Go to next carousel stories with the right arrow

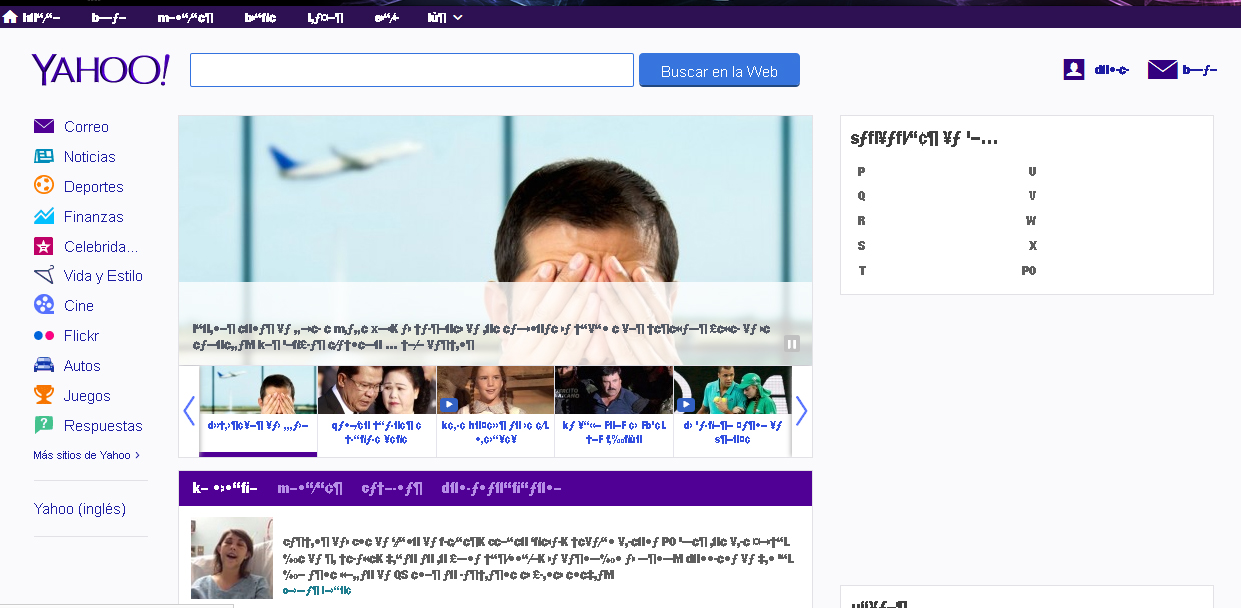click(x=801, y=410)
